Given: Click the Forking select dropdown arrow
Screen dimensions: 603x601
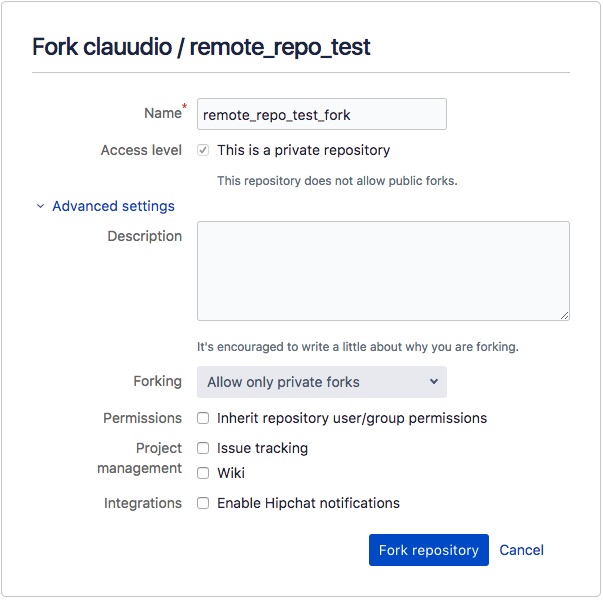Looking at the screenshot, I should pos(433,382).
